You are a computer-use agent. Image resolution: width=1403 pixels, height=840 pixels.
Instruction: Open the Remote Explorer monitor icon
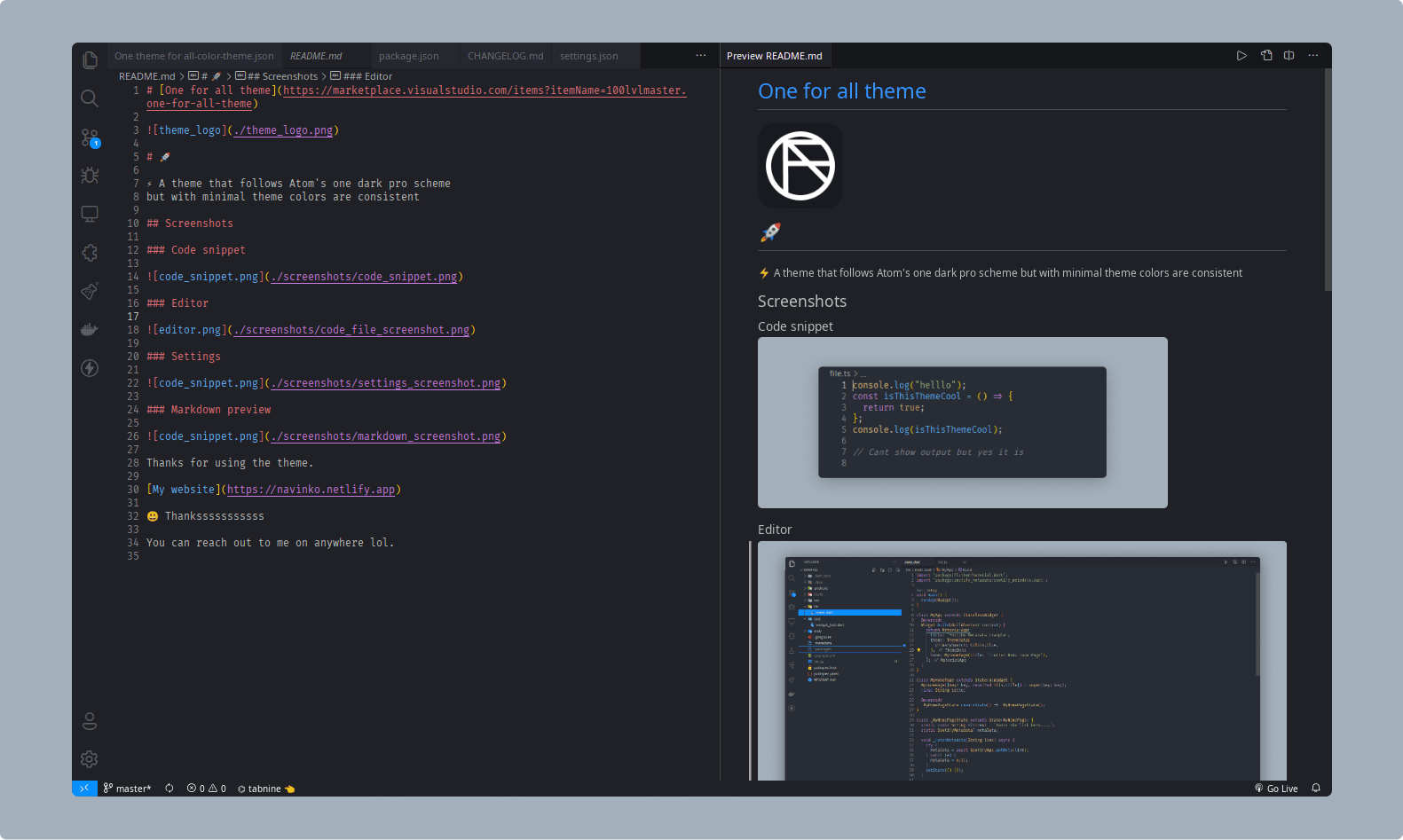(90, 214)
